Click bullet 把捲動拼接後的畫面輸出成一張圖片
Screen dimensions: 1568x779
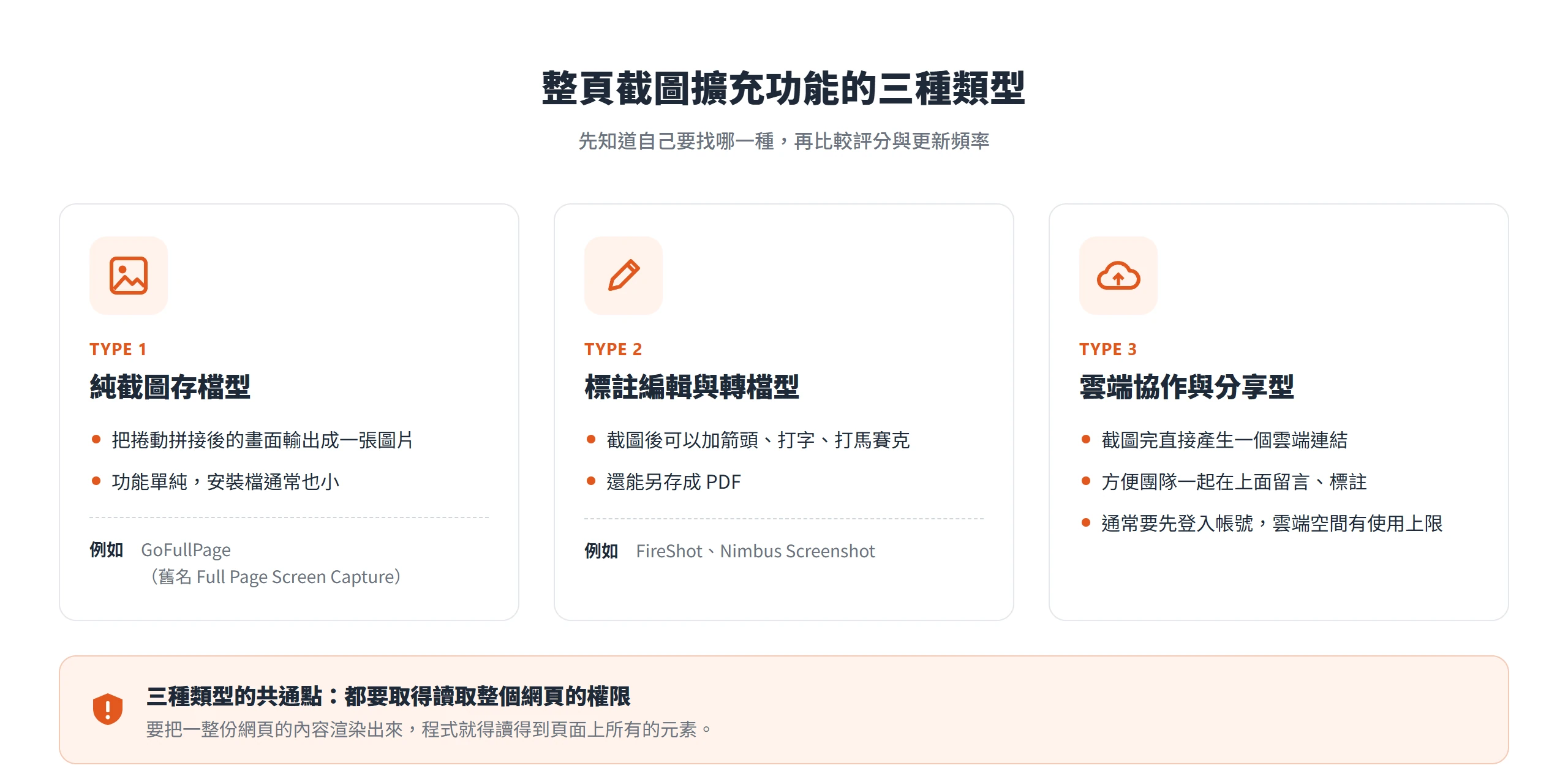(262, 440)
